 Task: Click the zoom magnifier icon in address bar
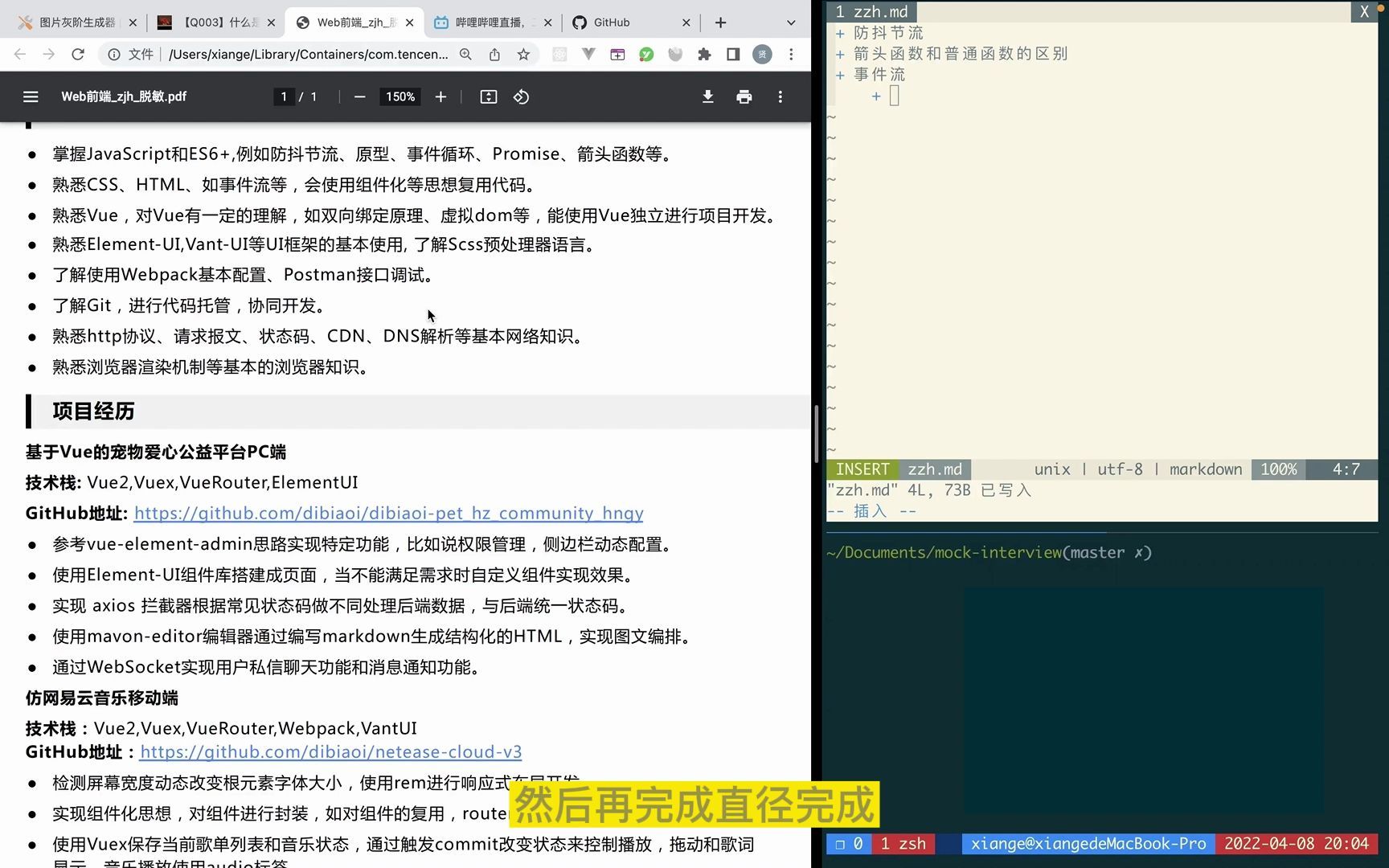(x=465, y=54)
